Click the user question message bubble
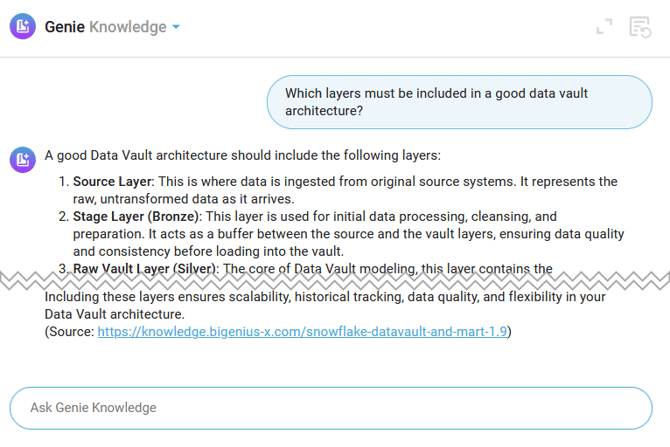 tap(459, 102)
